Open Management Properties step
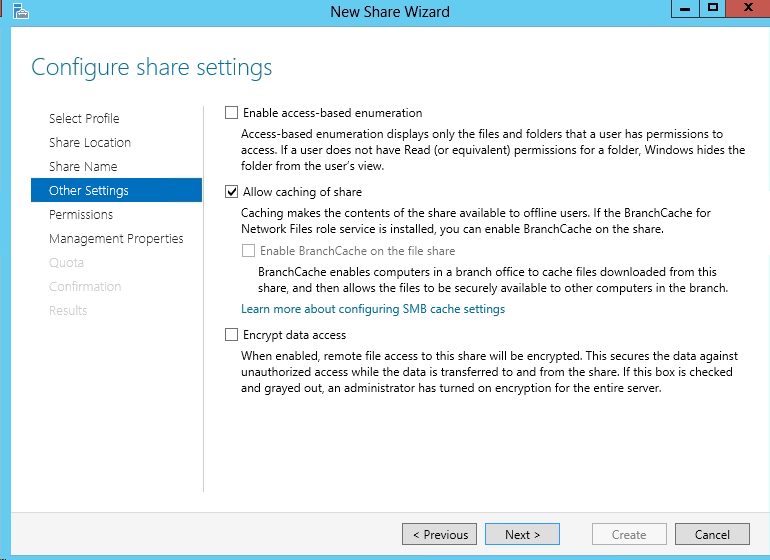770x560 pixels. point(116,238)
